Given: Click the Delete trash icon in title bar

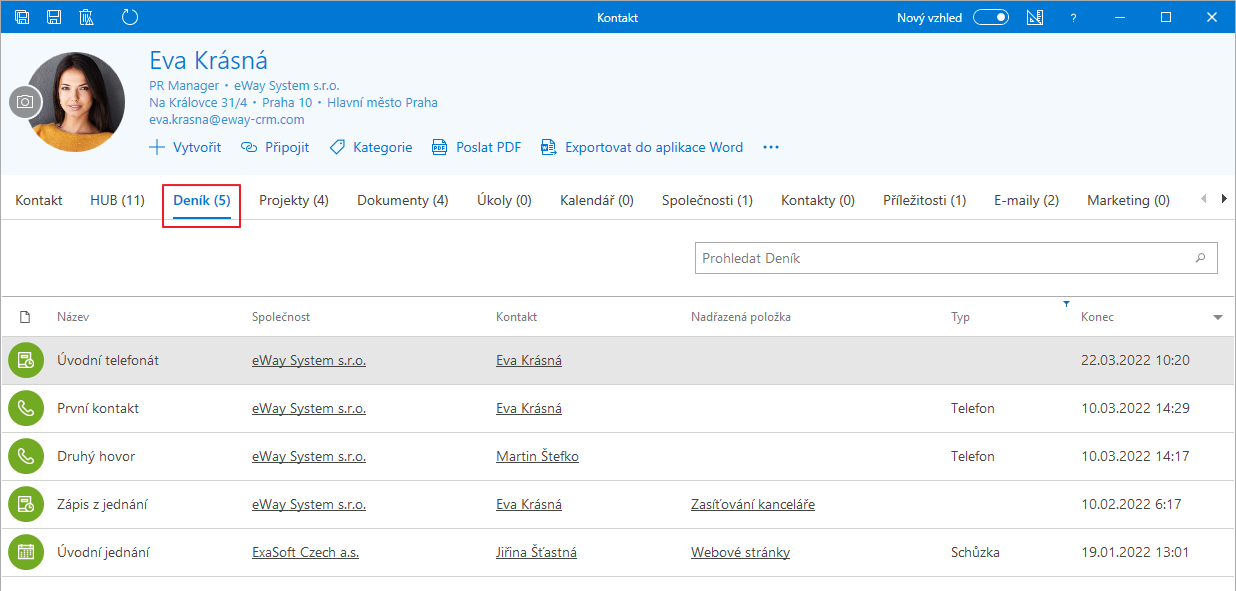Looking at the screenshot, I should (86, 17).
